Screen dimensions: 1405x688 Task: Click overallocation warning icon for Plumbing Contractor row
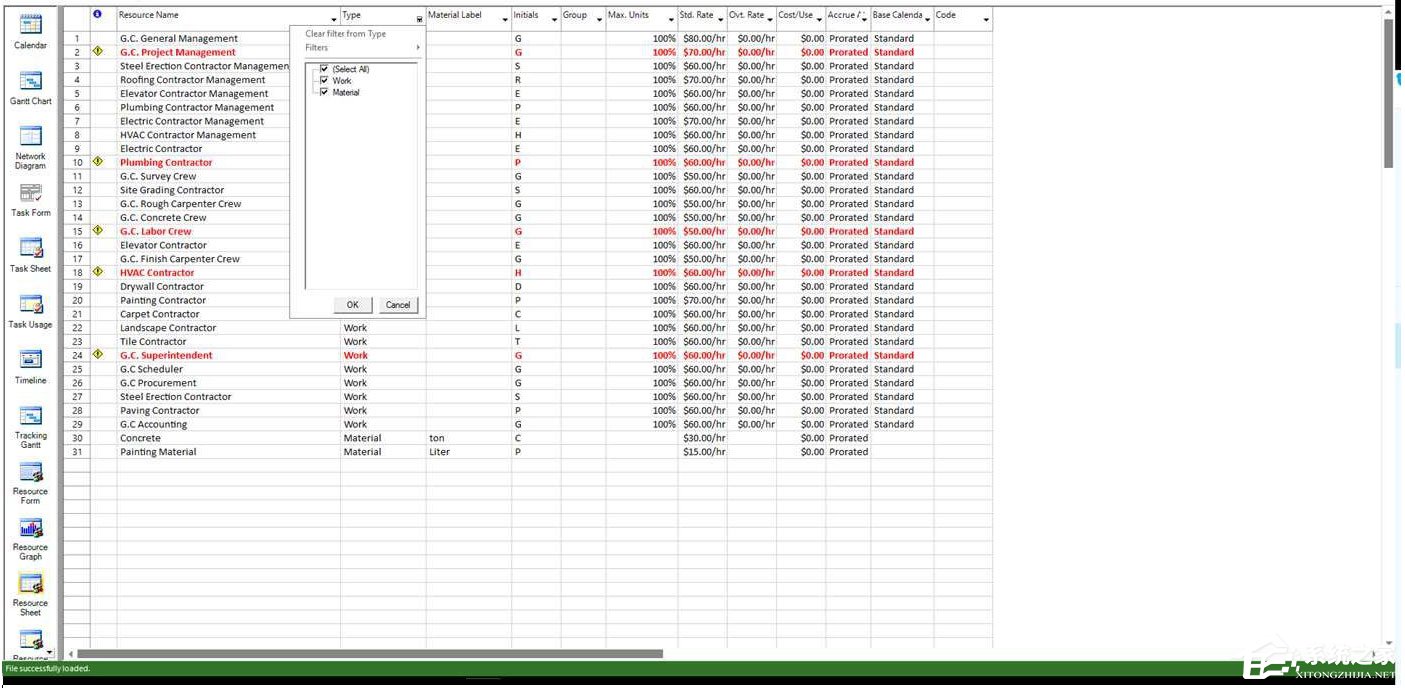click(x=97, y=162)
